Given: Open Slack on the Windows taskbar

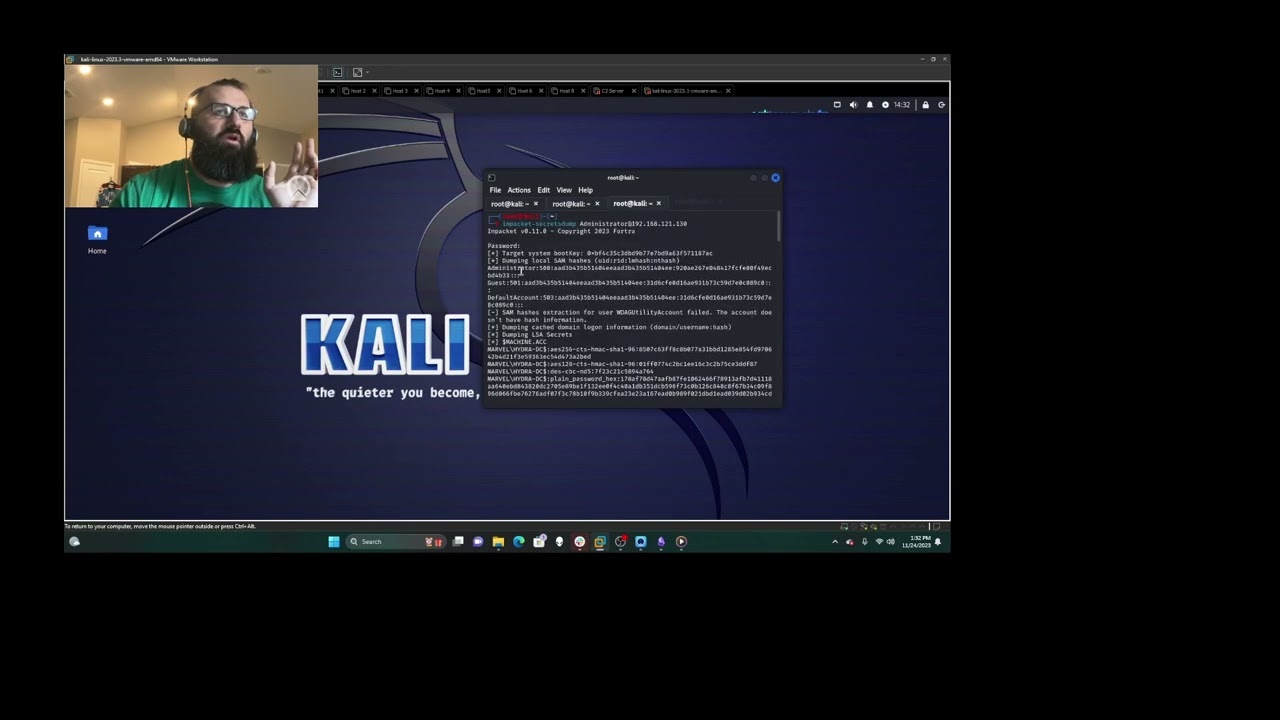Looking at the screenshot, I should 579,541.
